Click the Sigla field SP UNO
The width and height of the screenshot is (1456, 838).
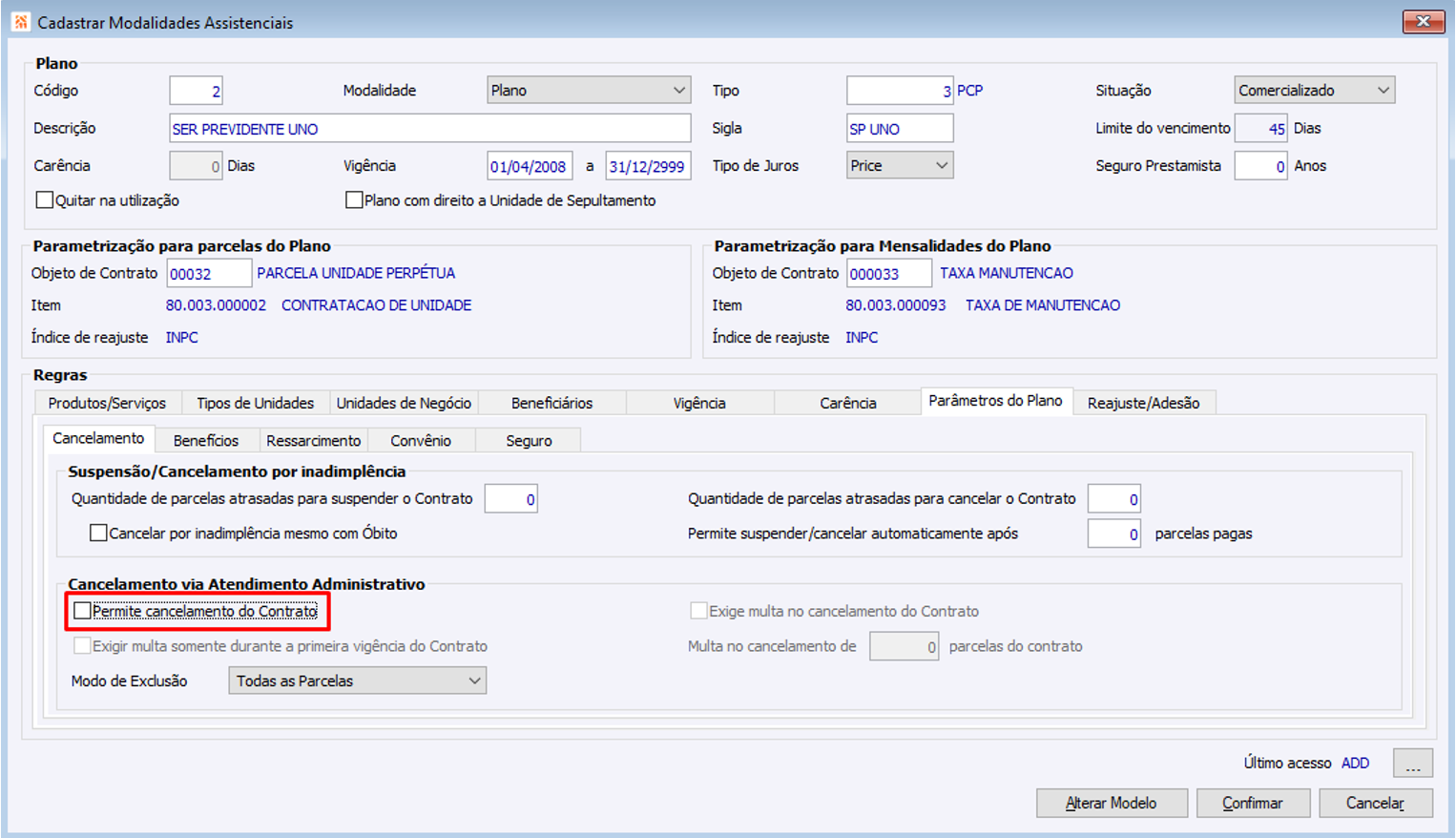tap(900, 128)
